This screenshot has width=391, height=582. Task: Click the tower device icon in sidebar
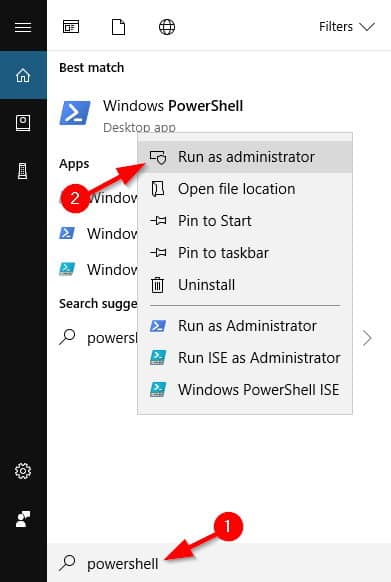pyautogui.click(x=23, y=171)
